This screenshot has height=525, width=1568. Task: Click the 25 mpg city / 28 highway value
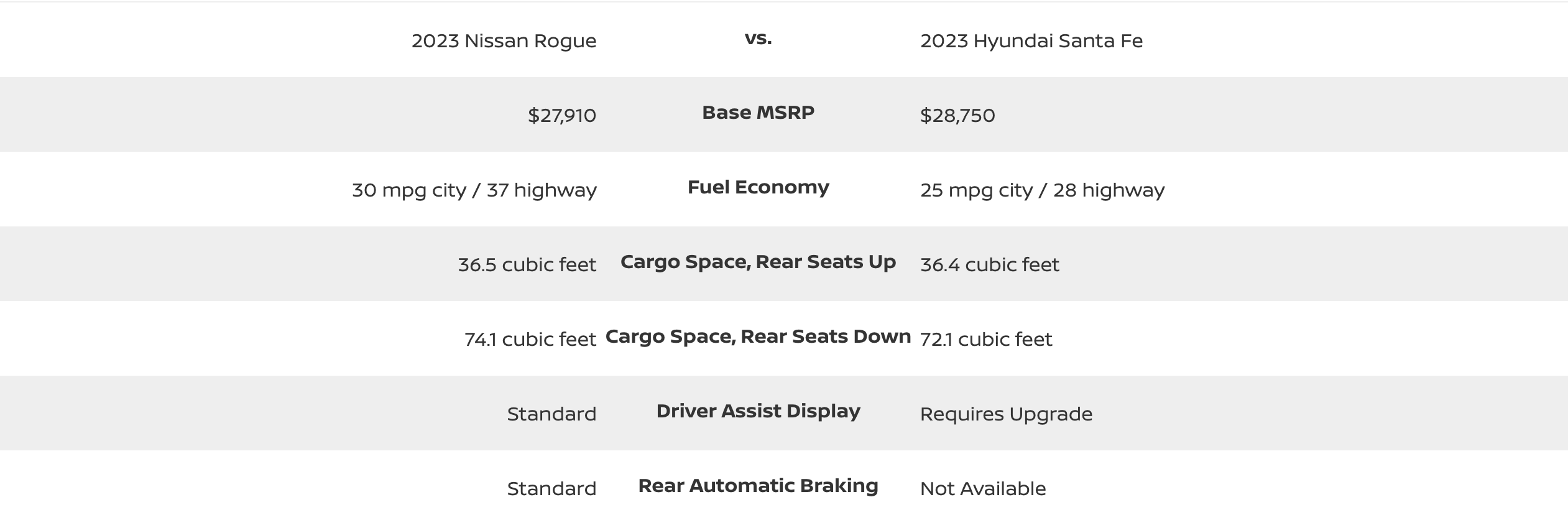click(1042, 190)
